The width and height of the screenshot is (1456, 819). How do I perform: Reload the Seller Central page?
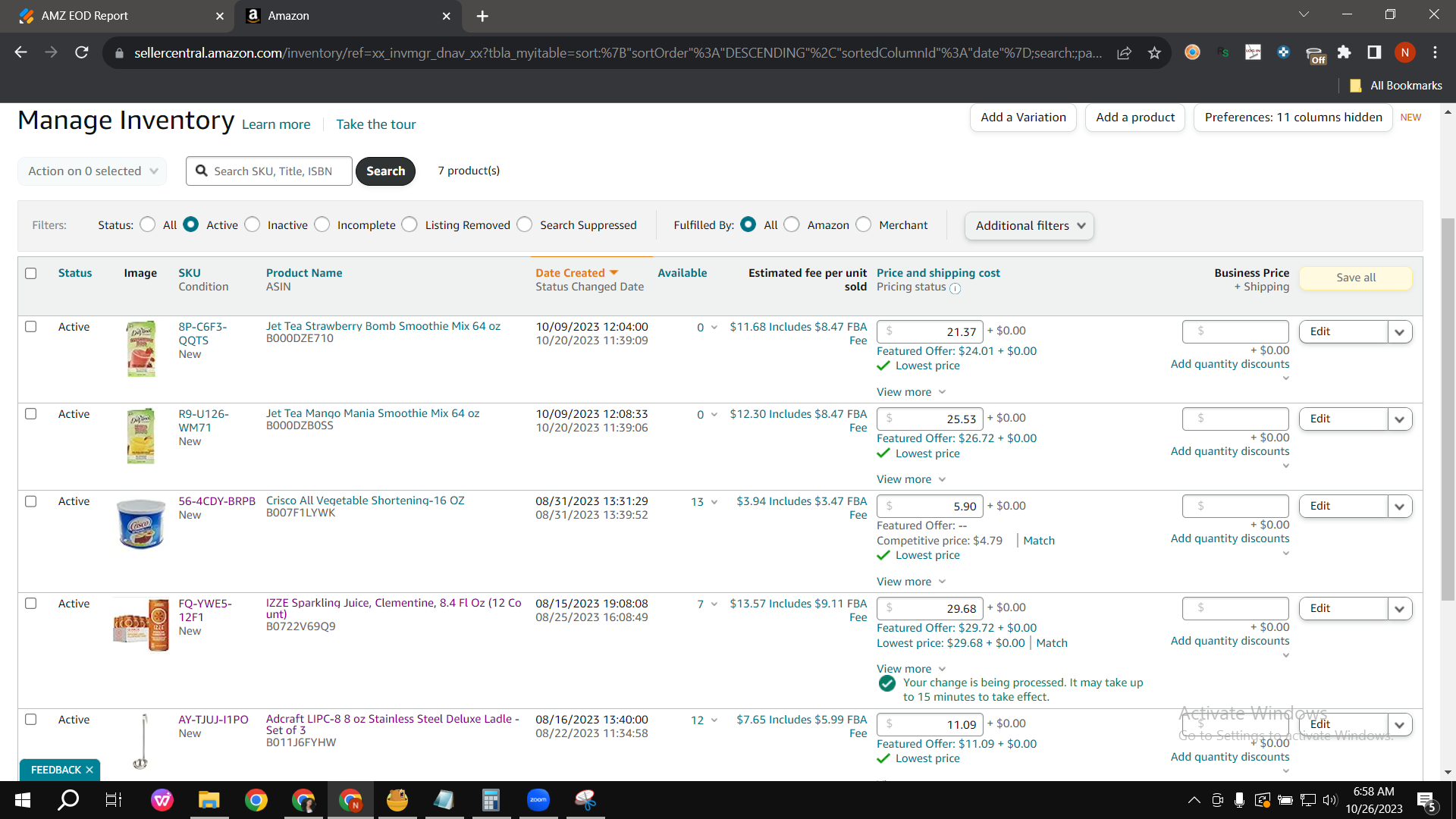[x=82, y=52]
